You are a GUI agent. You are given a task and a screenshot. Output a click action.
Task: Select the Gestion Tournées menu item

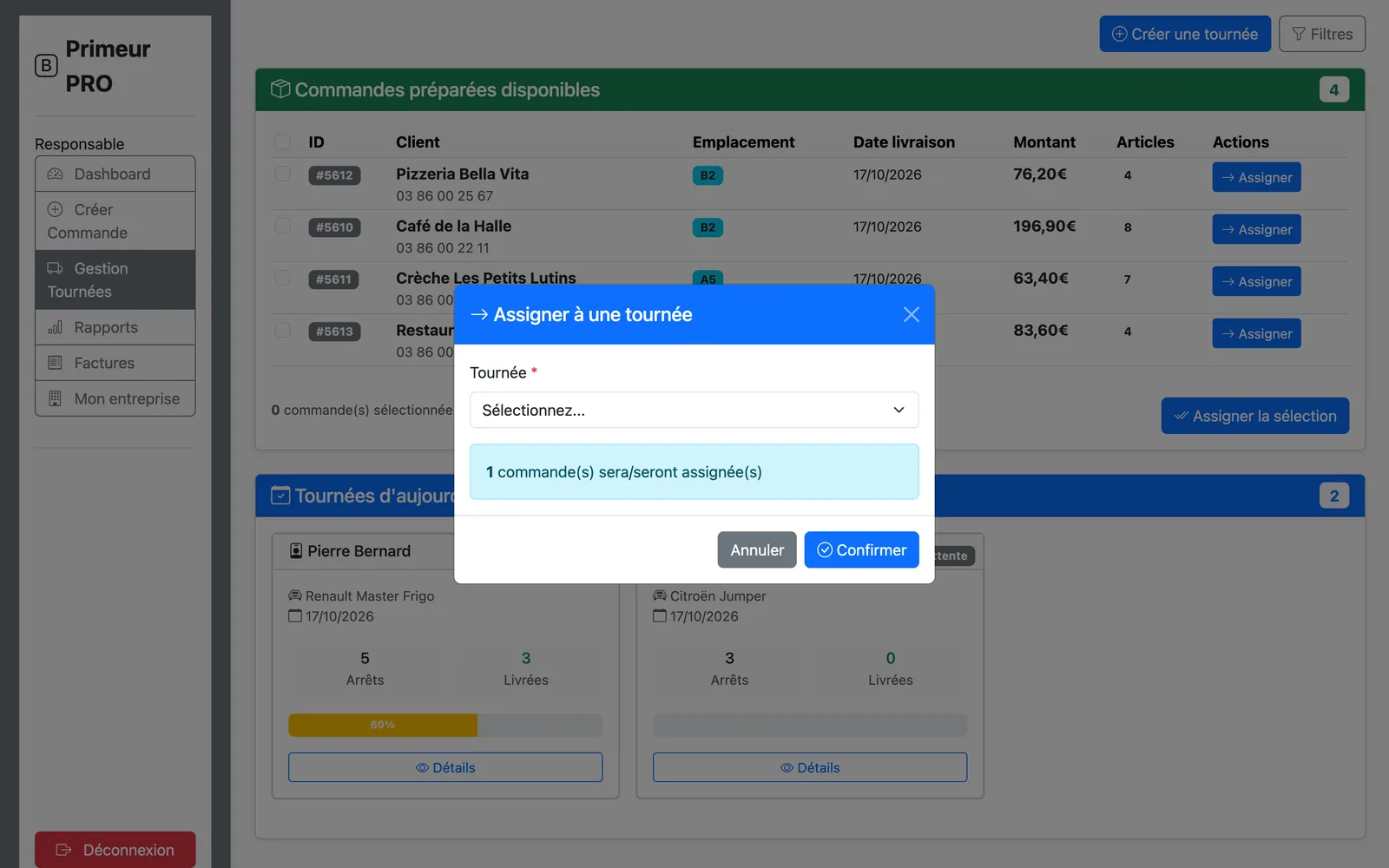115,280
